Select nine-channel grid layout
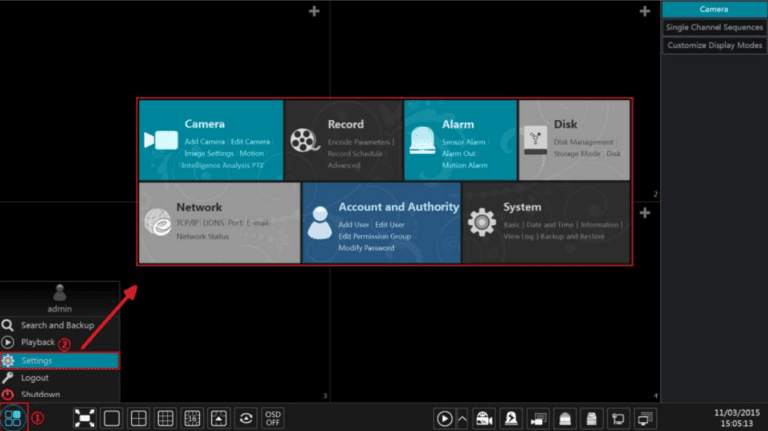 point(166,418)
